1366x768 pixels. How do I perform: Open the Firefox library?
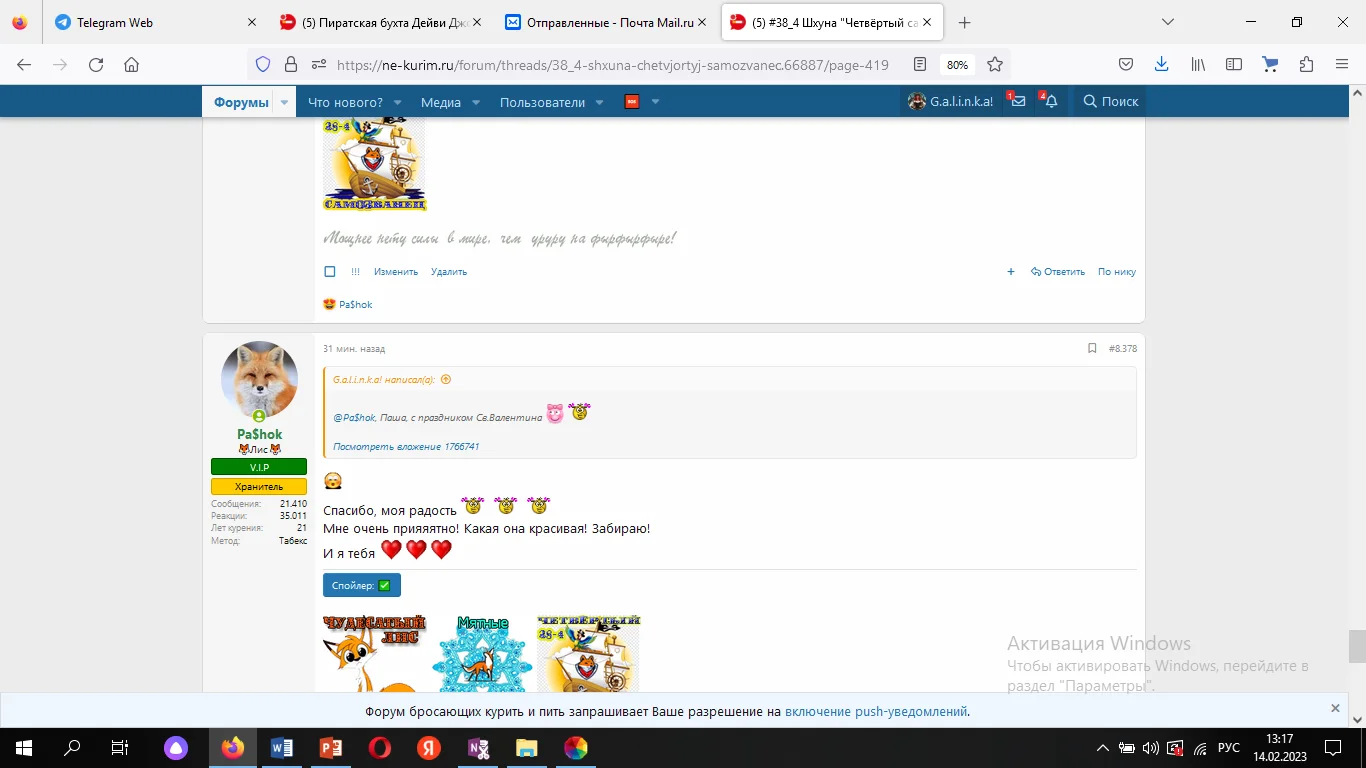point(1198,64)
